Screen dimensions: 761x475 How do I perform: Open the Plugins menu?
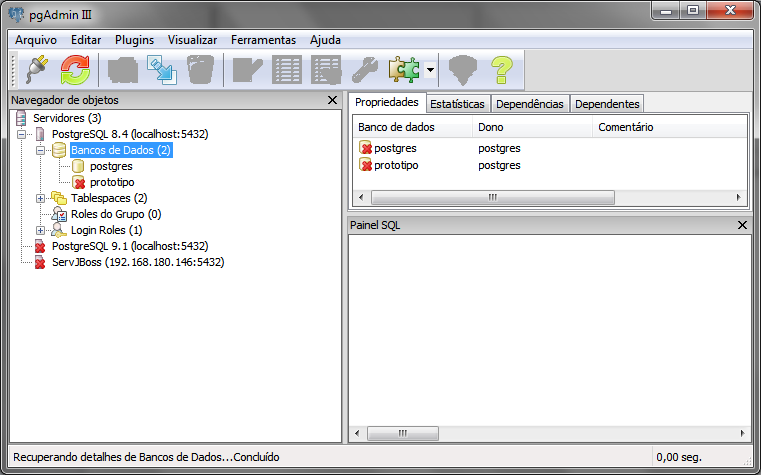click(134, 40)
